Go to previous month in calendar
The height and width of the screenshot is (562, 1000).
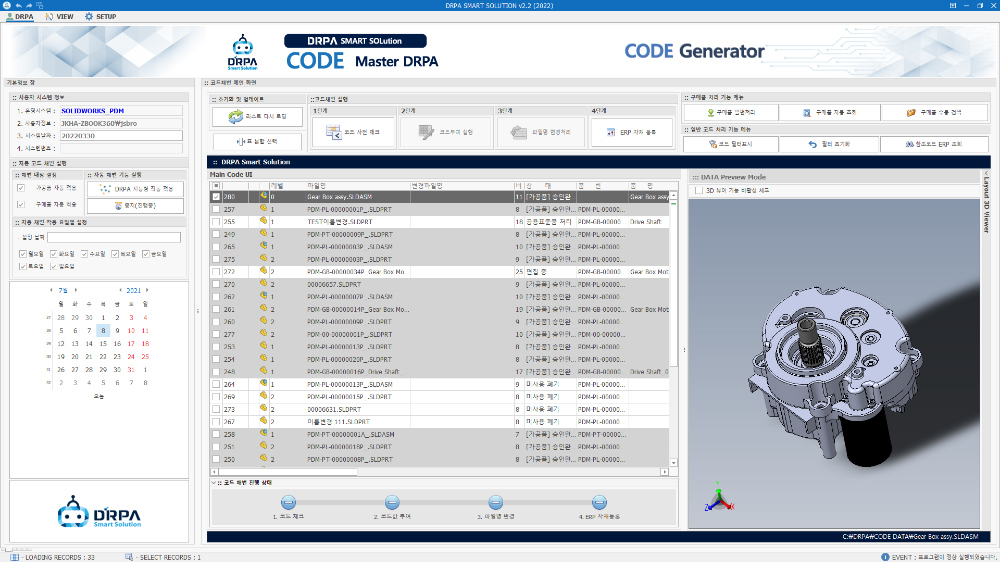tap(51, 290)
